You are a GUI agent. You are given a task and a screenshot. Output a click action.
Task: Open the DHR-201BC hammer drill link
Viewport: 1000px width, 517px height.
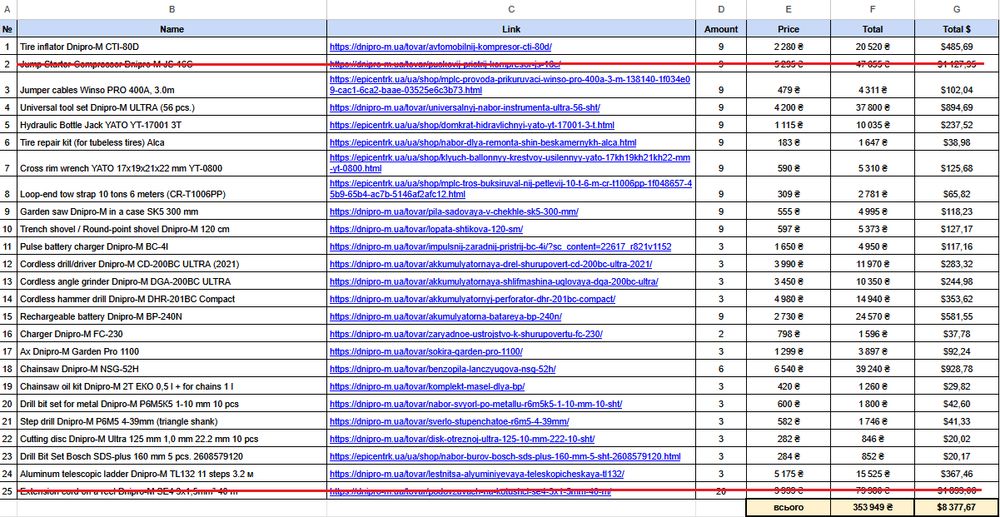472,298
